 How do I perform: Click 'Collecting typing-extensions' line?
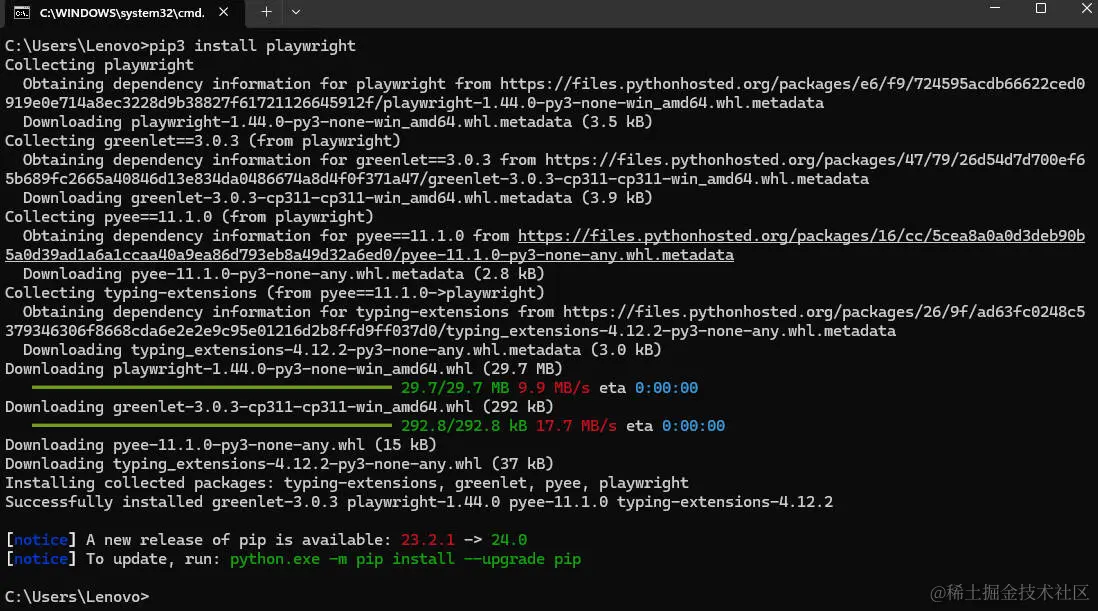click(x=274, y=293)
